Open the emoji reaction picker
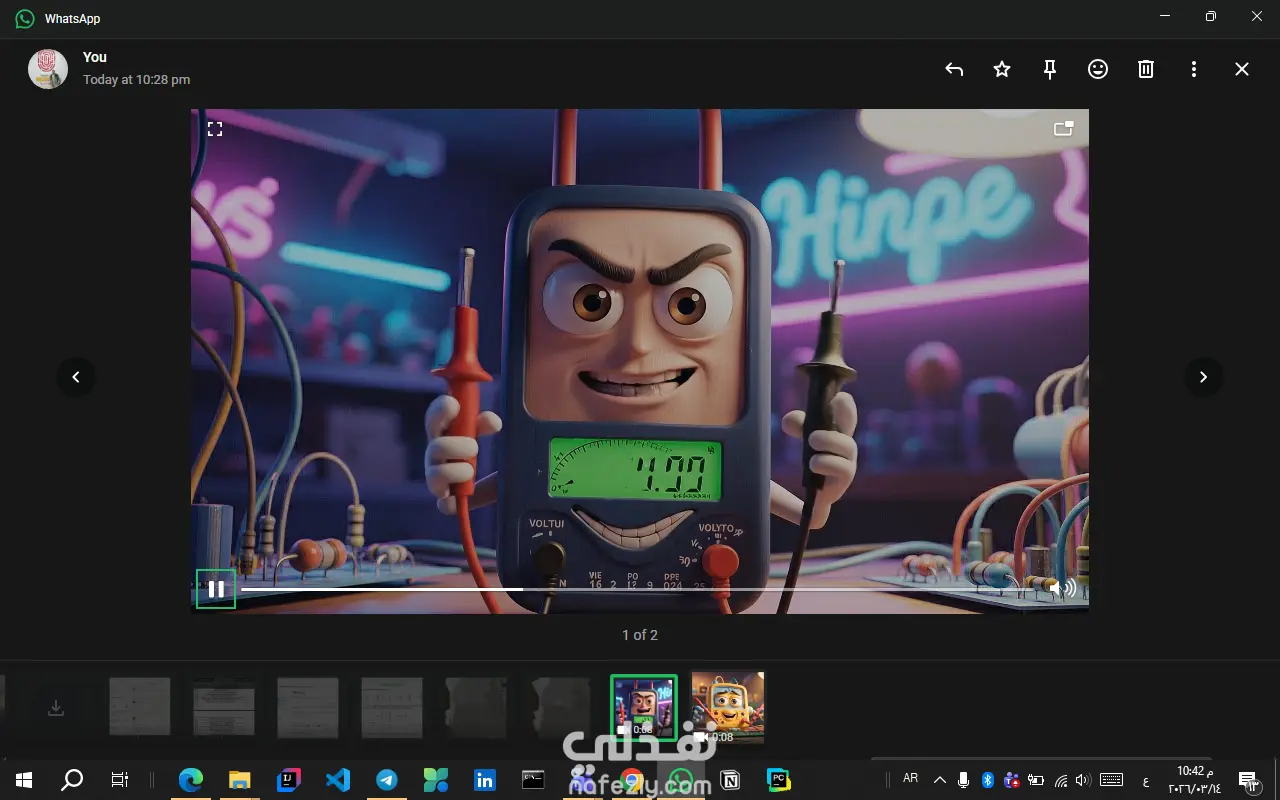1280x800 pixels. pos(1098,69)
